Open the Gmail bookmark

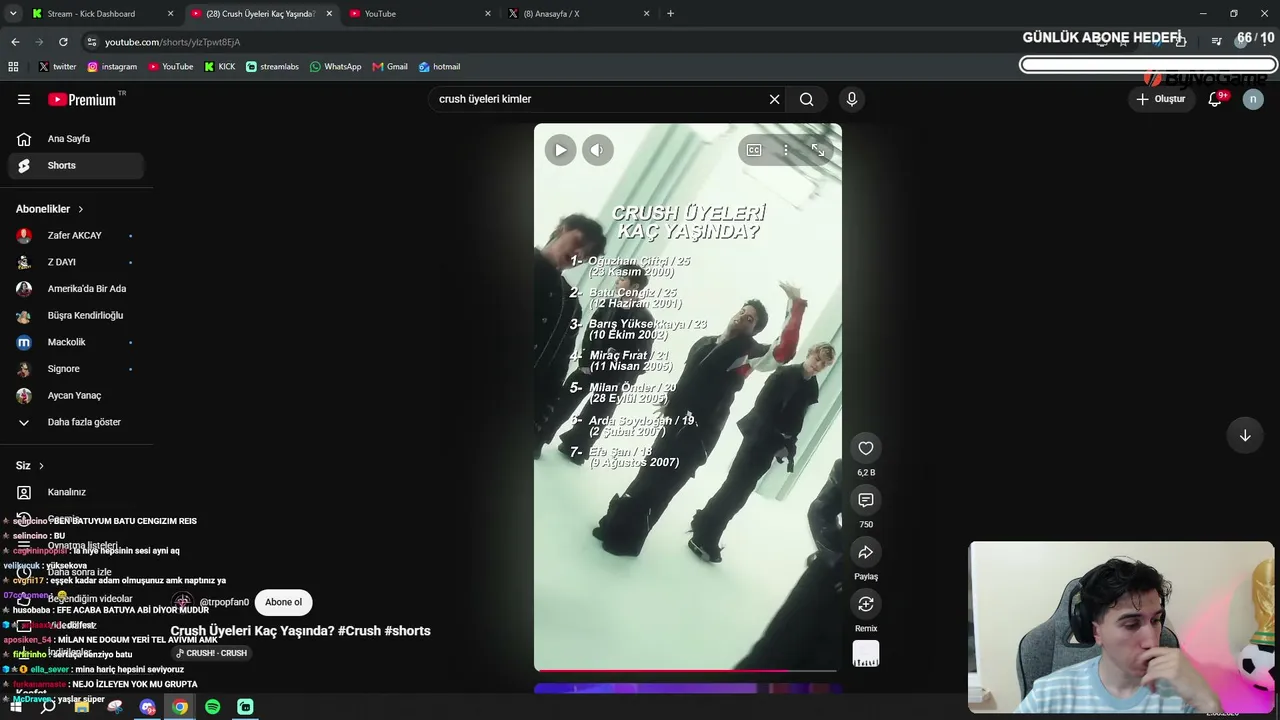coord(390,67)
